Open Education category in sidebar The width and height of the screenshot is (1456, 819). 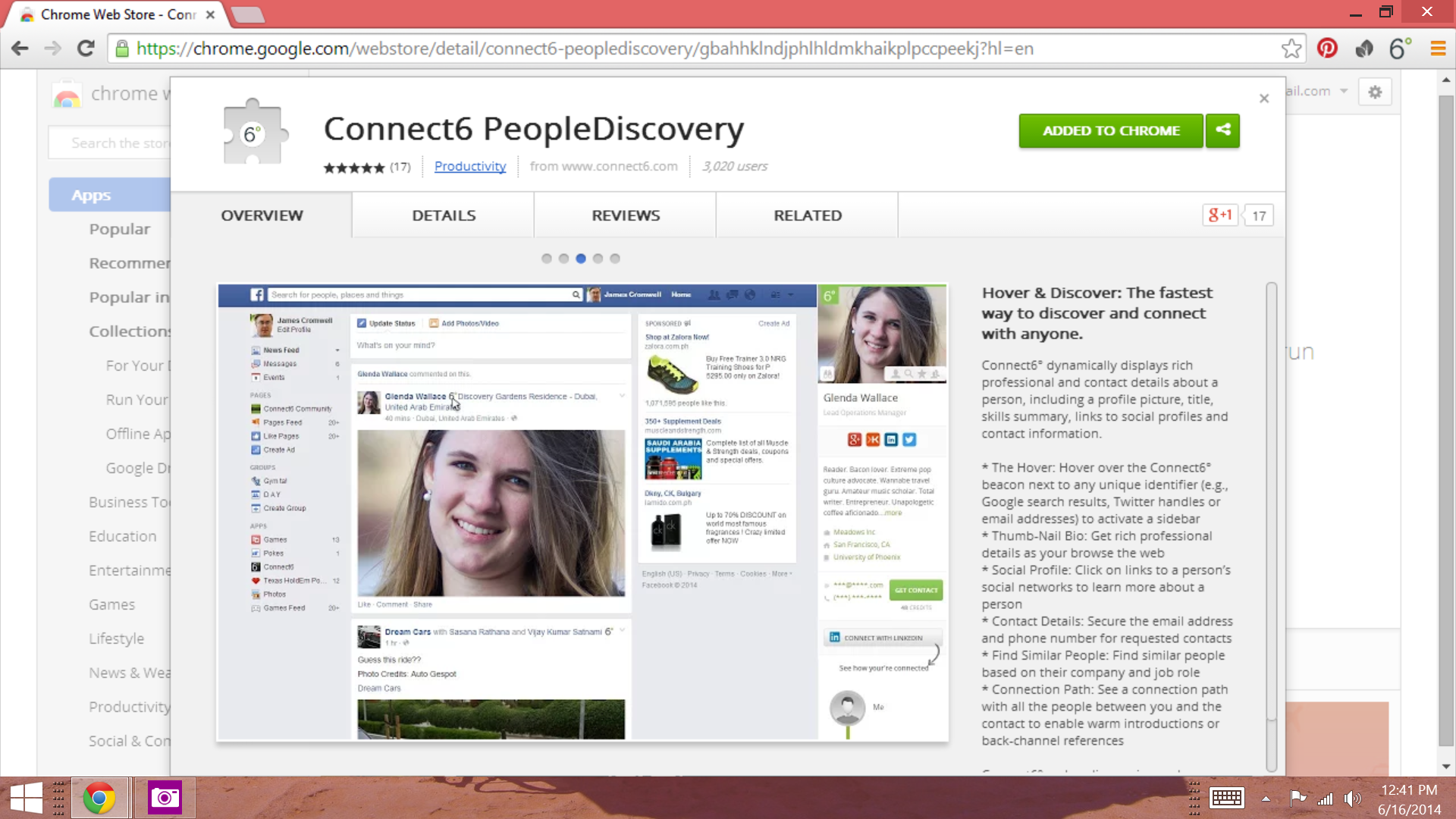tap(123, 536)
